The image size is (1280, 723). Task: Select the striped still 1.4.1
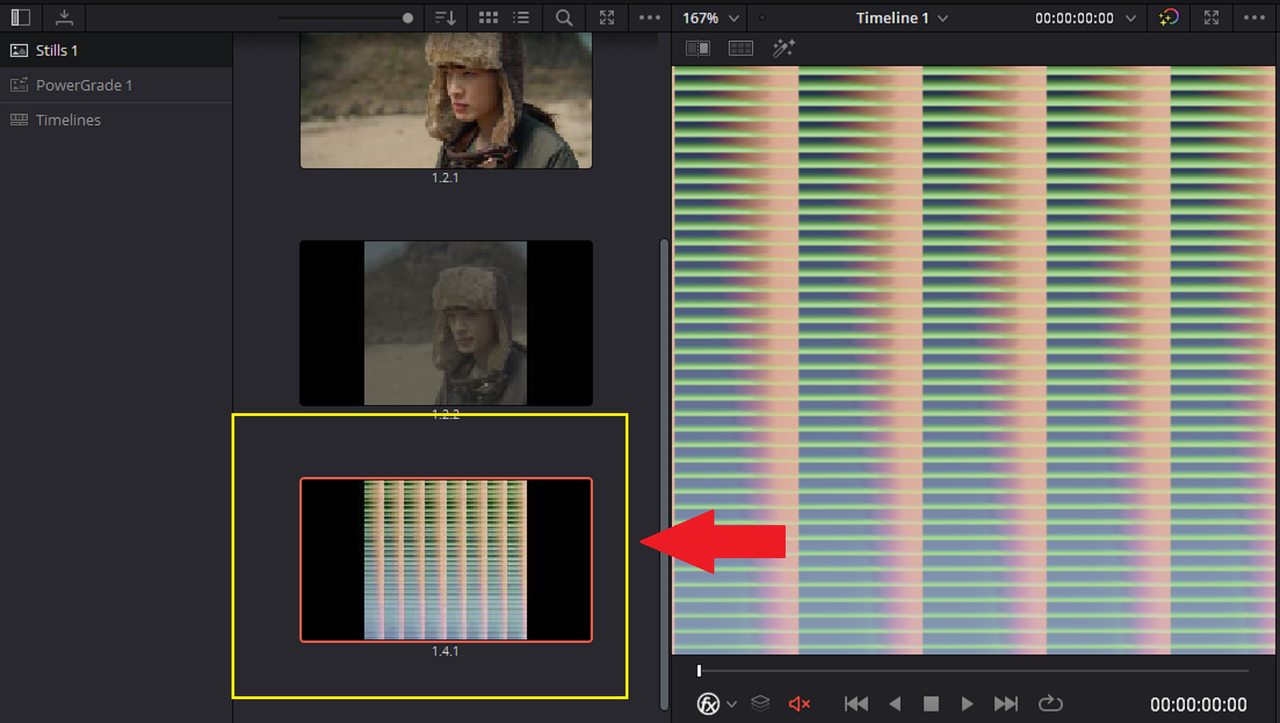click(446, 560)
